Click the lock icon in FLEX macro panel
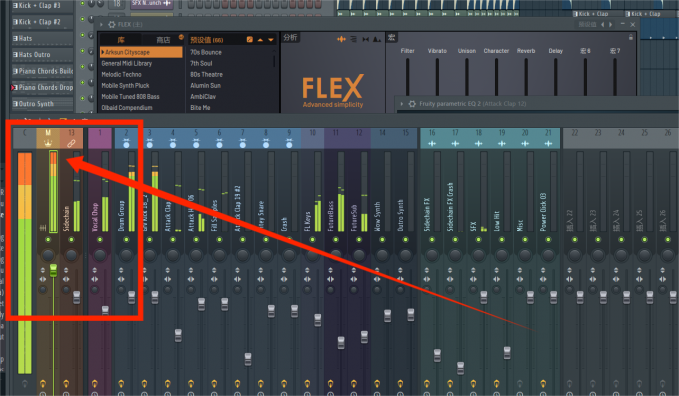Viewport: 679px width, 396px height. click(630, 38)
